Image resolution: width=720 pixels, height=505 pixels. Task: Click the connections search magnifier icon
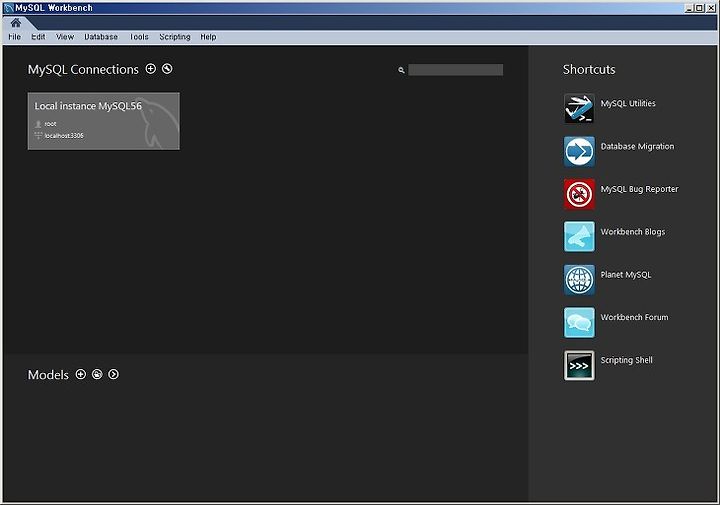[401, 70]
